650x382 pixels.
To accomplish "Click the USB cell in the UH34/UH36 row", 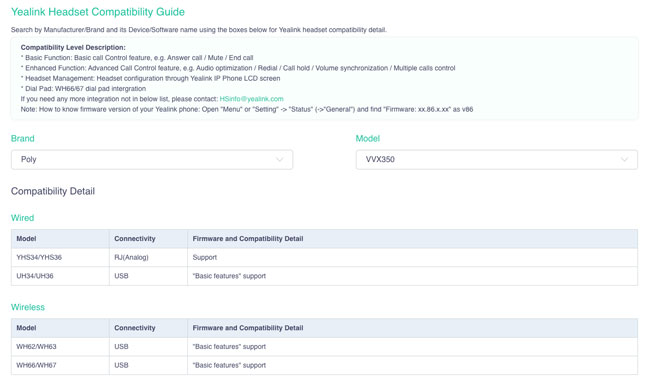I will [148, 276].
